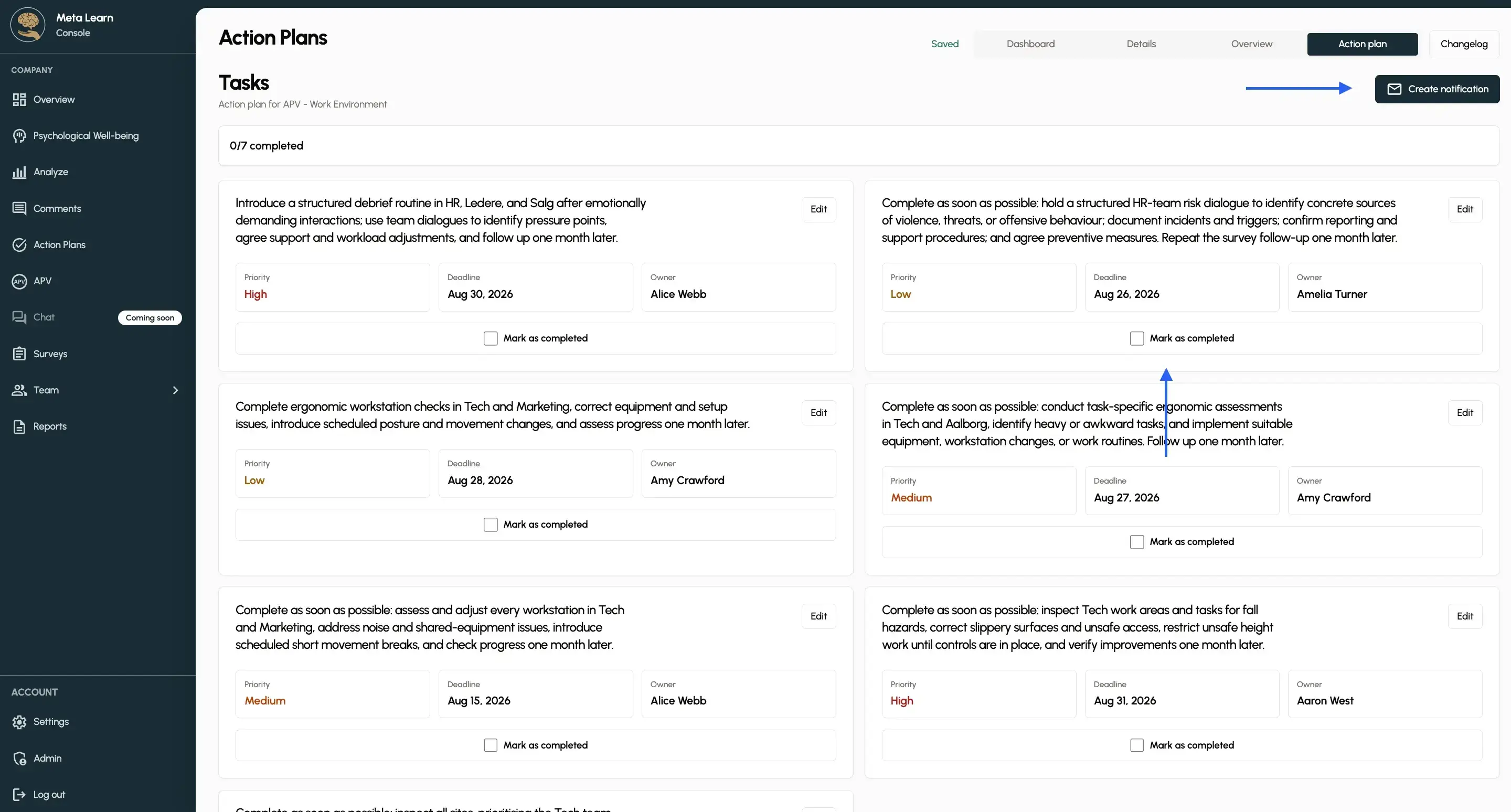Click owner Aaron West
This screenshot has height=812, width=1511.
(1385, 694)
